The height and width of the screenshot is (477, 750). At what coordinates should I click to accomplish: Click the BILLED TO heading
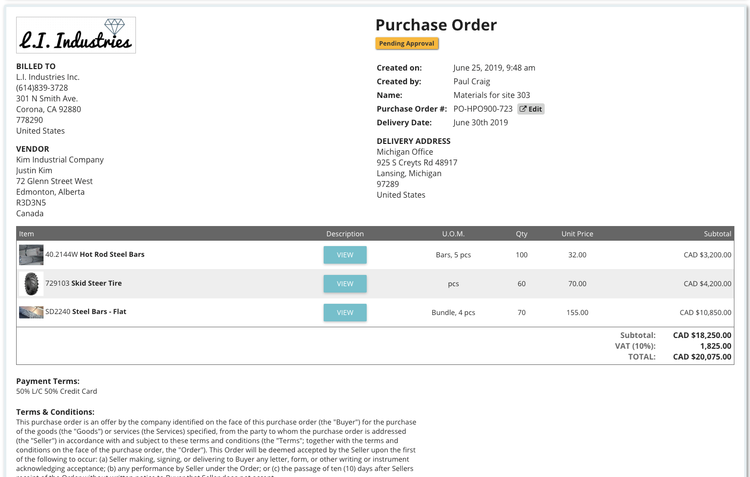36,67
